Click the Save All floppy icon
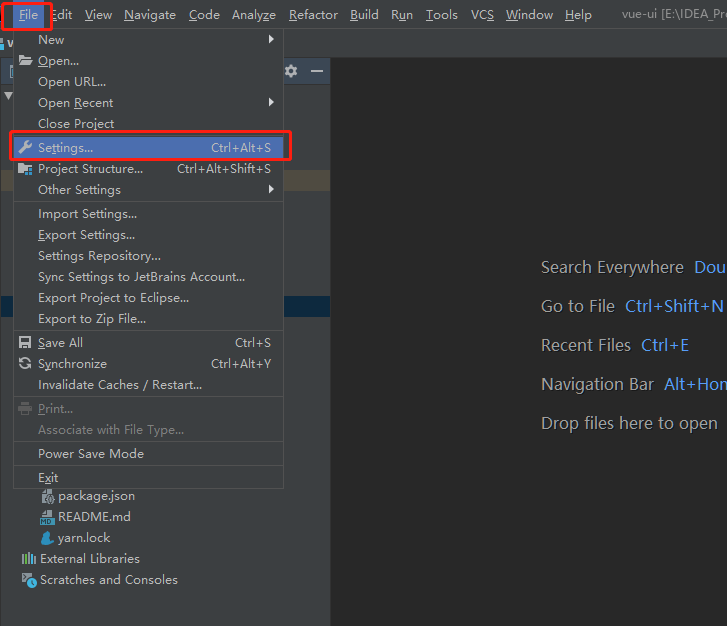The width and height of the screenshot is (727, 626). tap(25, 343)
